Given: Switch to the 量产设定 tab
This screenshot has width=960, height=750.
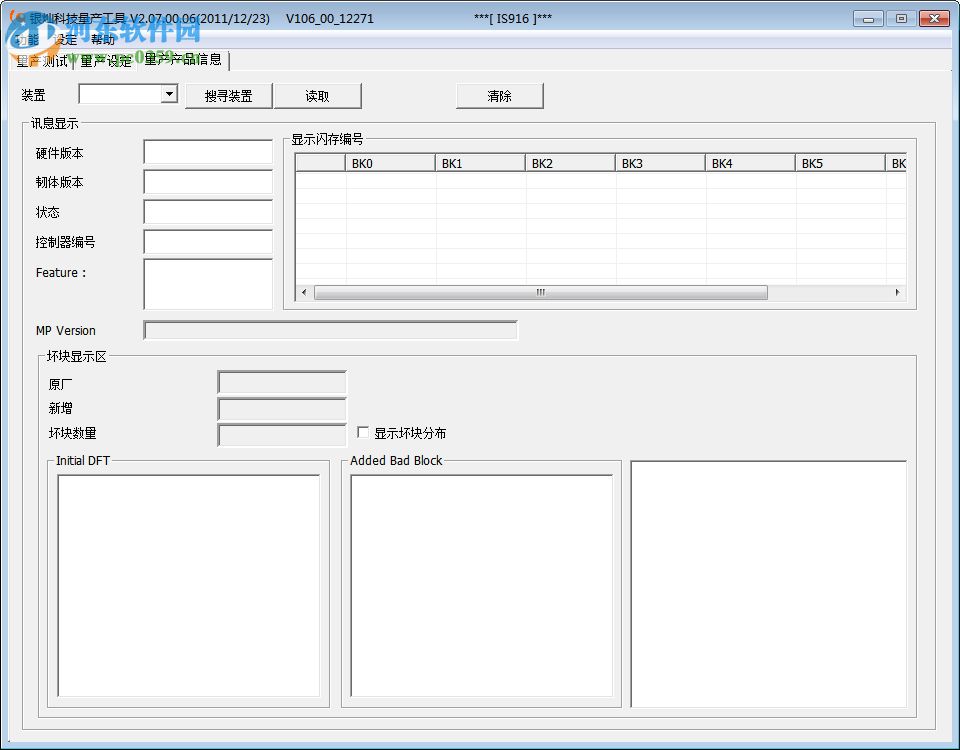Looking at the screenshot, I should [106, 61].
